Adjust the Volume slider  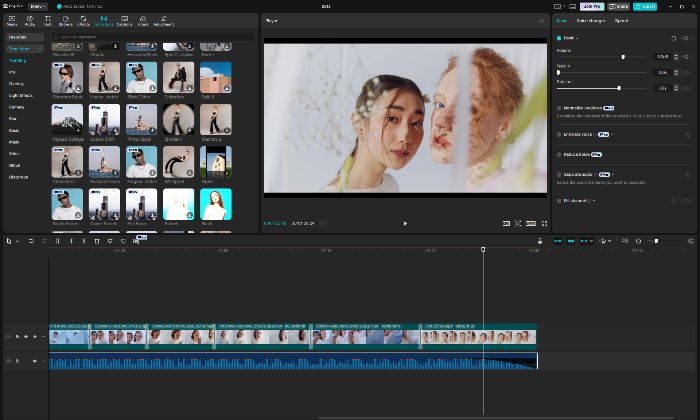click(x=623, y=57)
